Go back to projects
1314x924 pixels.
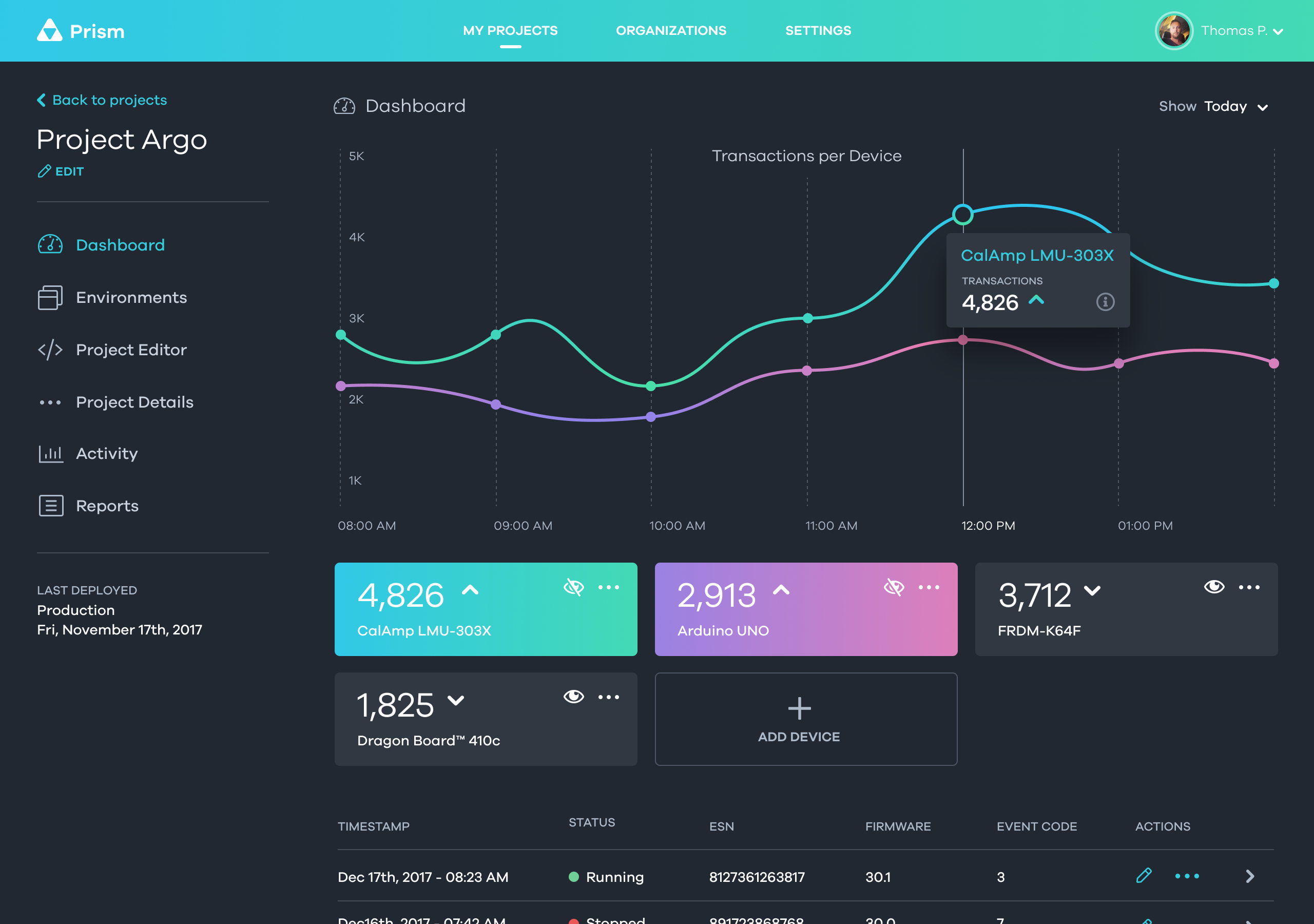point(102,100)
